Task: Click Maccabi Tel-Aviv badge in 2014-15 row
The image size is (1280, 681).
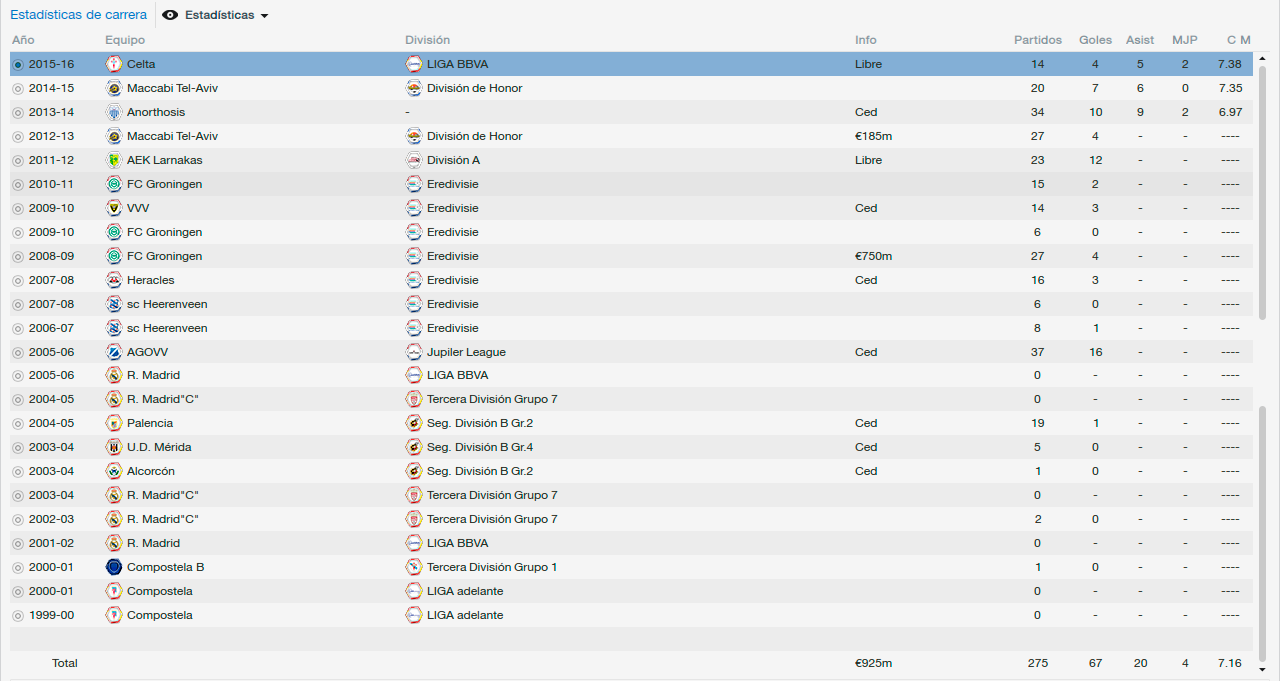Action: (x=114, y=88)
